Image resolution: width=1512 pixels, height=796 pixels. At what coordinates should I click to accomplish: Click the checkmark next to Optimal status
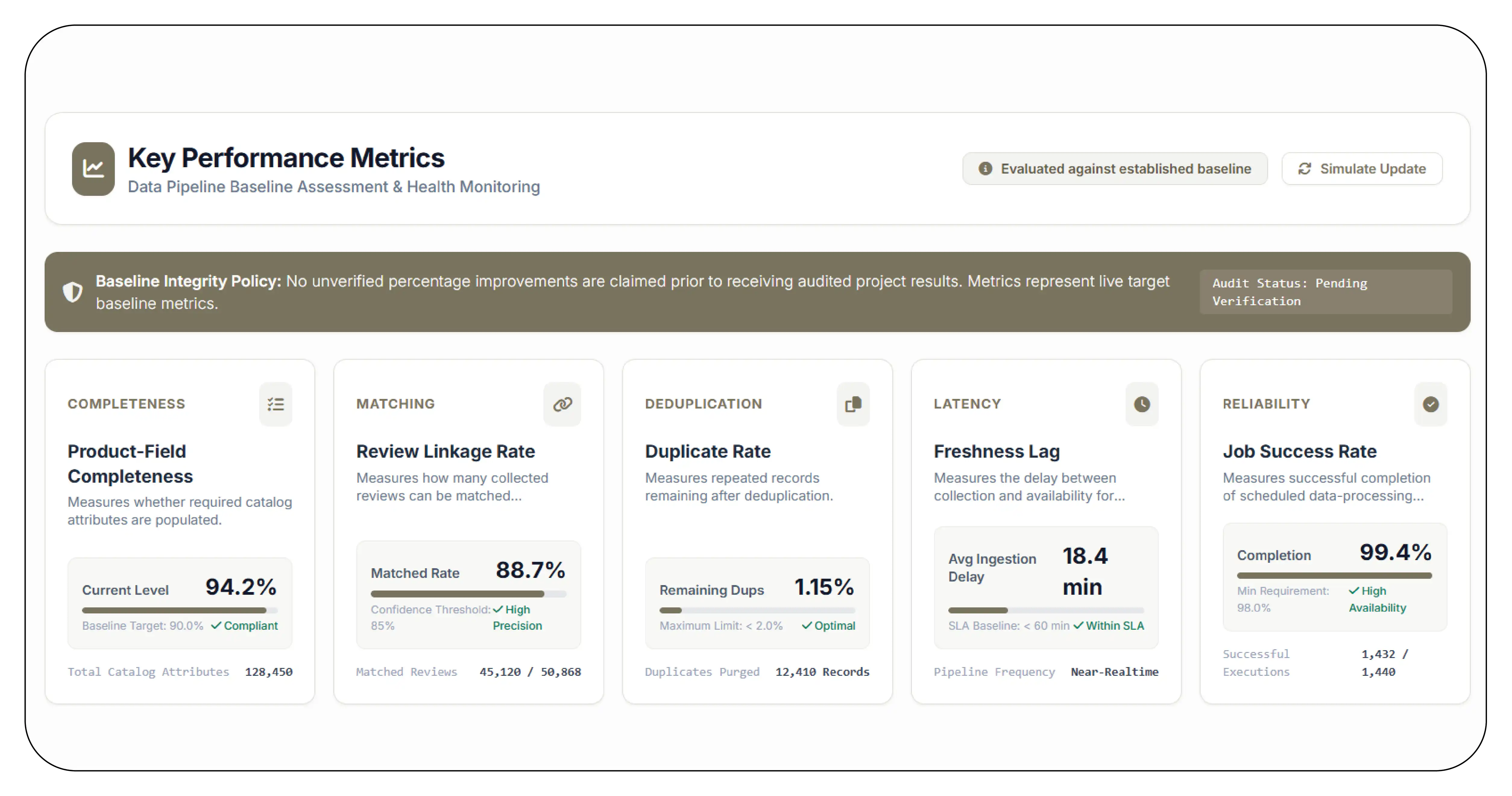point(807,625)
